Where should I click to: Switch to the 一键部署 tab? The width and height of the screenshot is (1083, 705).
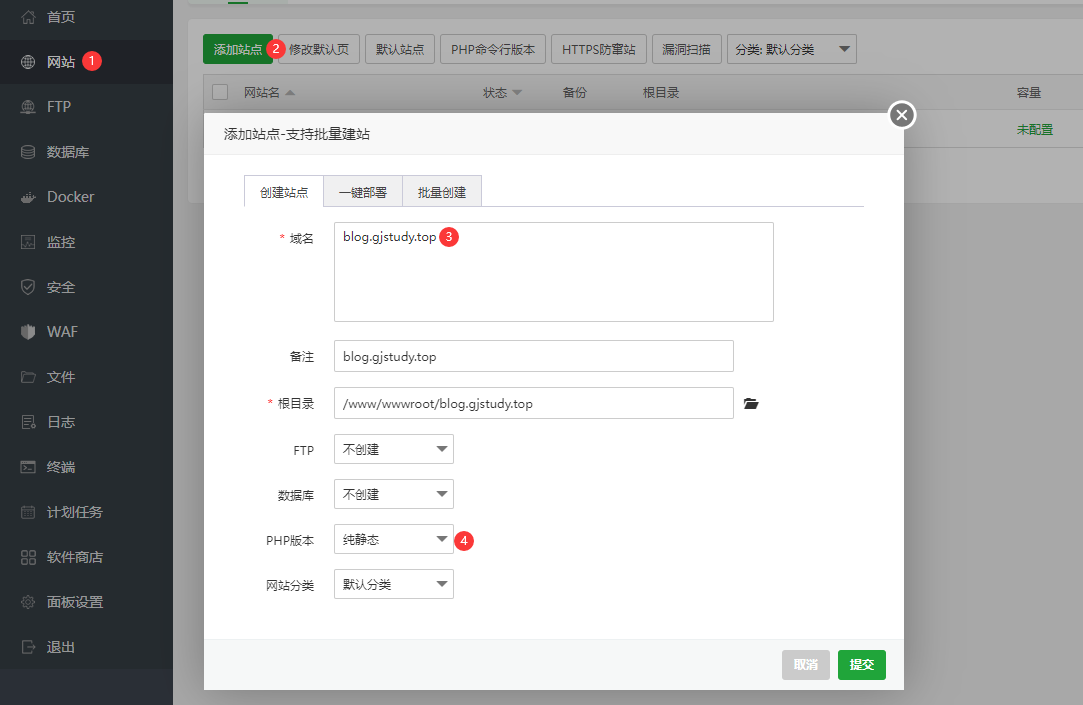(x=363, y=191)
